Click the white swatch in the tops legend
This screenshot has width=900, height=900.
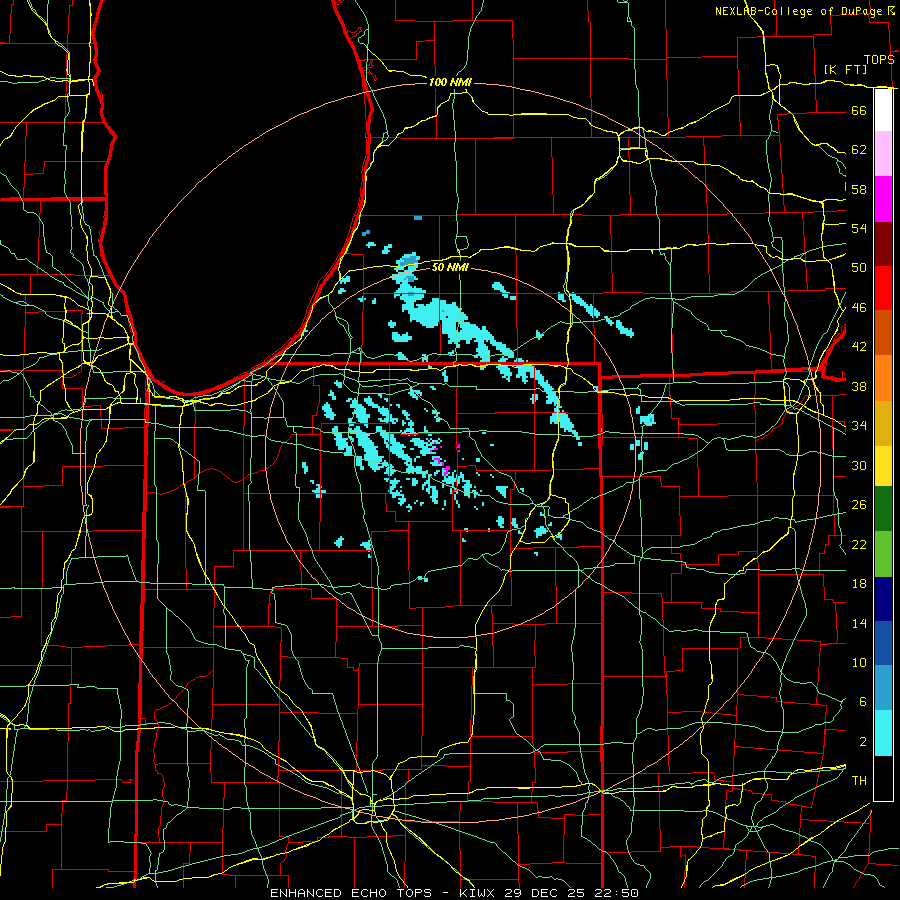coord(883,110)
